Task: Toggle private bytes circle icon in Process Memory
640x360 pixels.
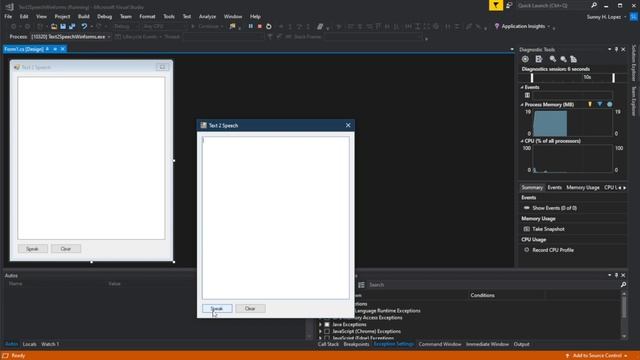Action: pos(609,104)
